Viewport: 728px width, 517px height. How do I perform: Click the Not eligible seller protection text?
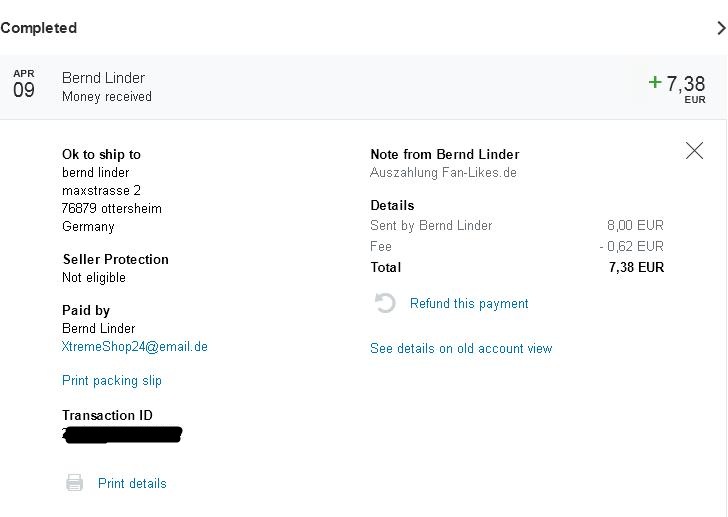(x=94, y=278)
